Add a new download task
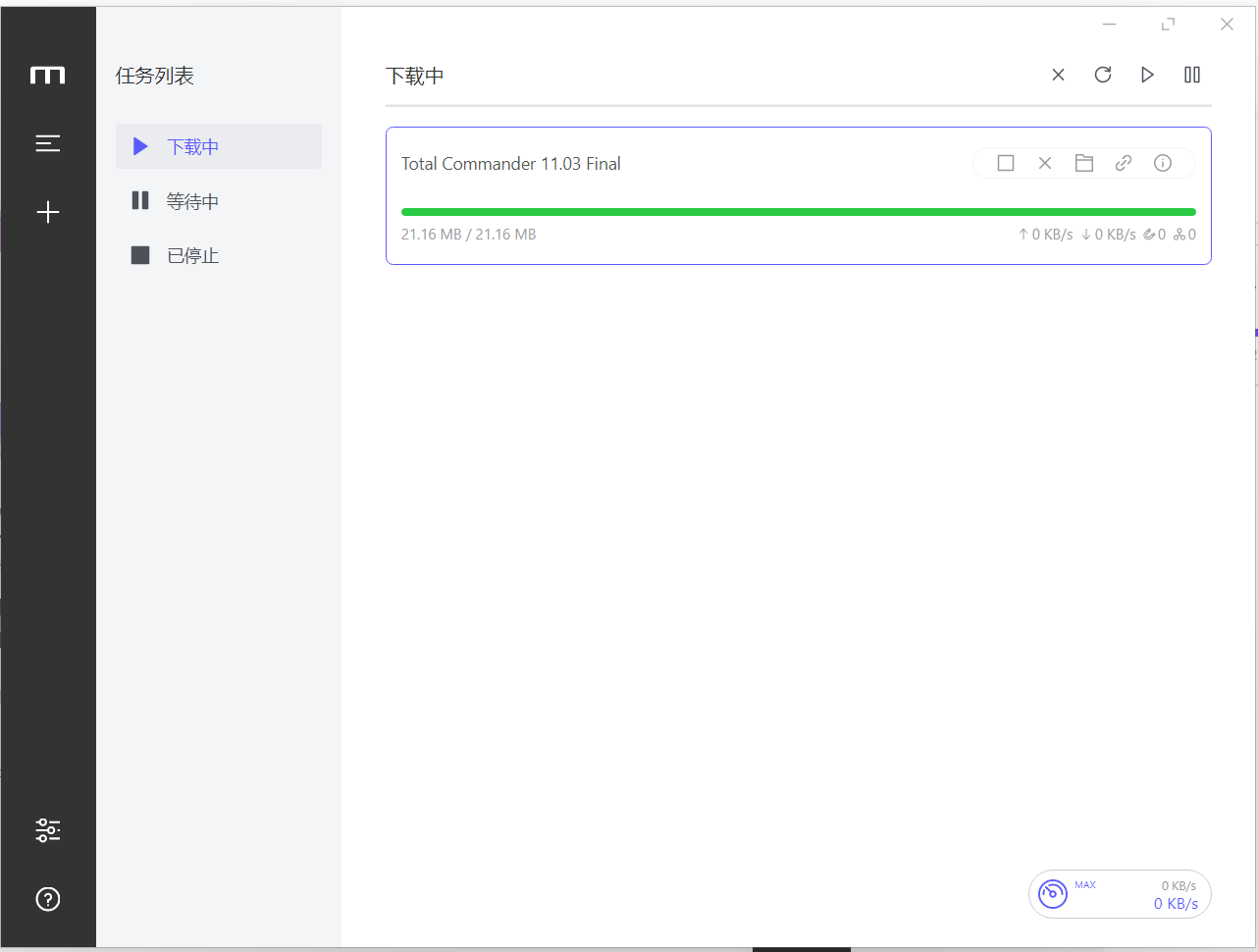 click(x=47, y=212)
